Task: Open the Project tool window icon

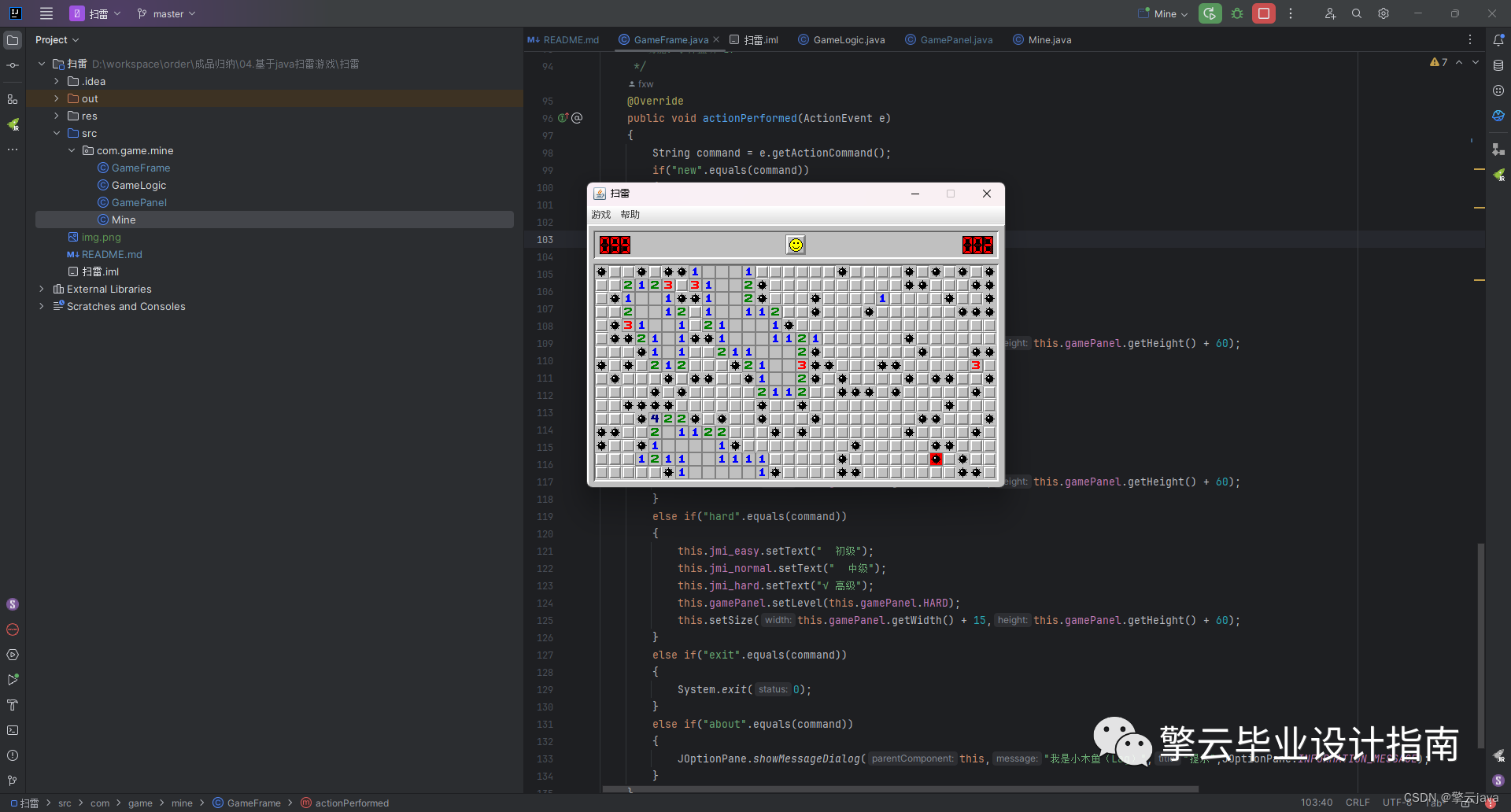Action: 13,40
